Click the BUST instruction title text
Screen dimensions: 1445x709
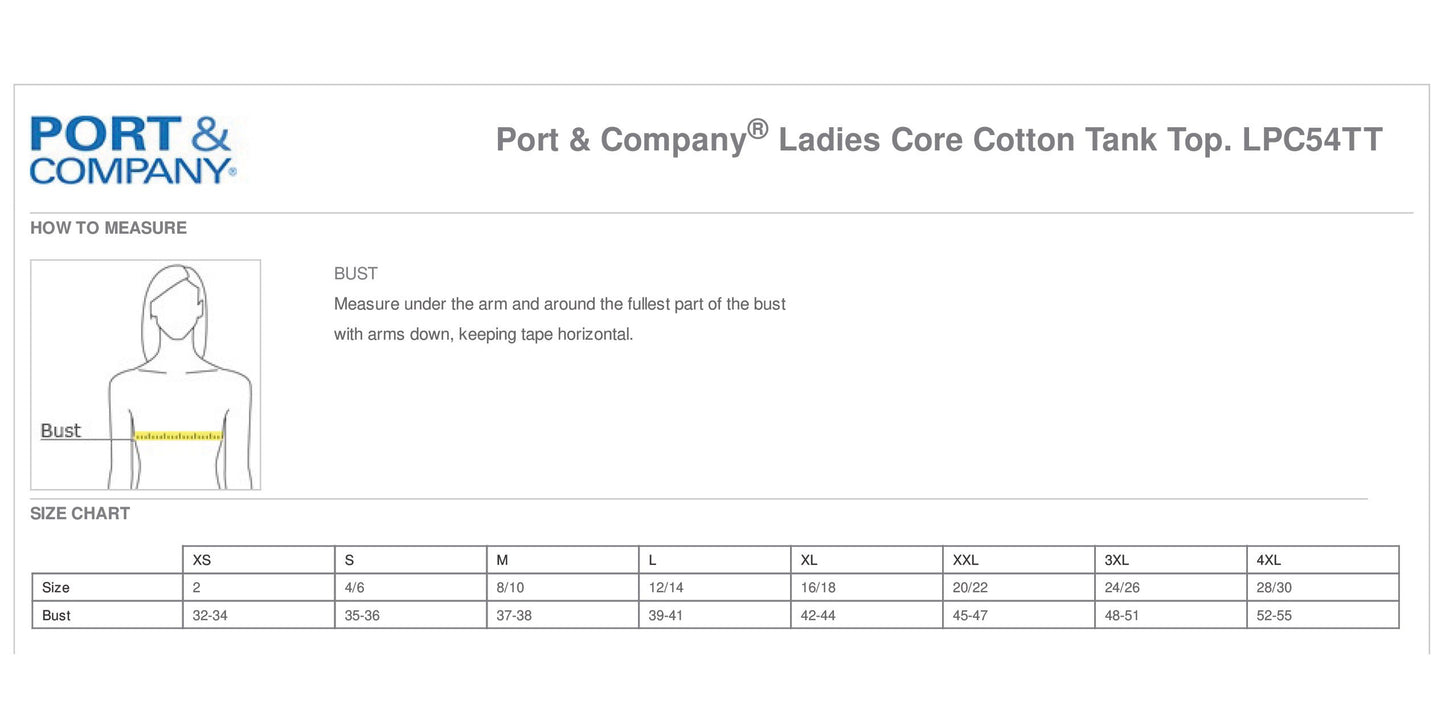pos(356,274)
